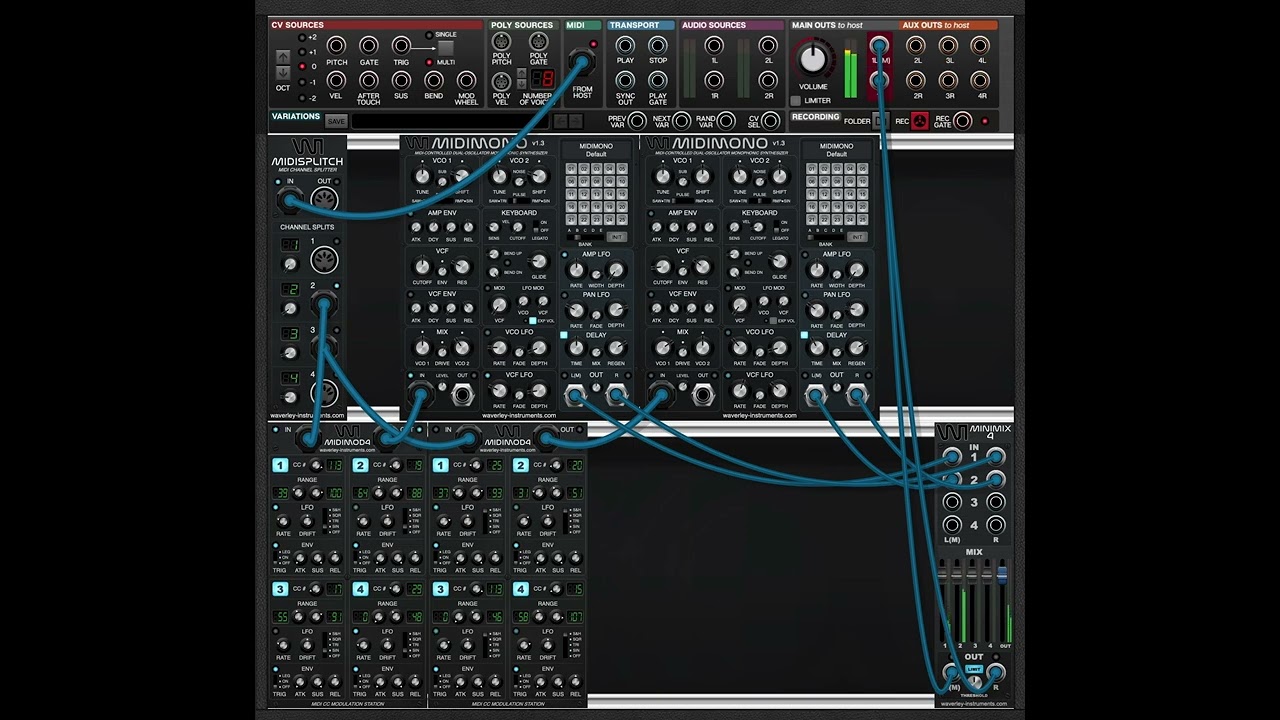1280x720 pixels.
Task: Click the transport PLAY jack
Action: click(x=625, y=46)
